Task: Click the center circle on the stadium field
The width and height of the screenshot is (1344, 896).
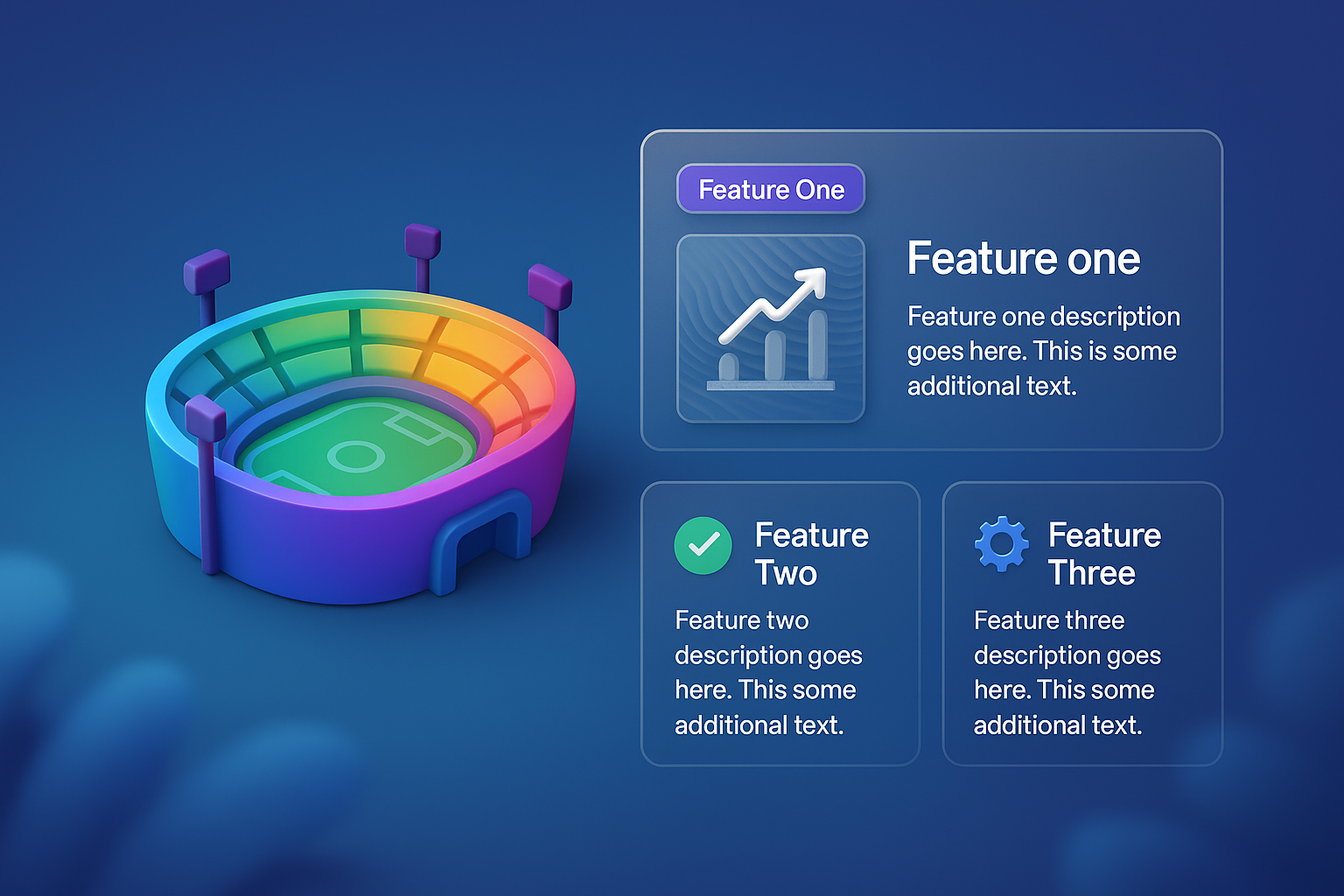Action: [355, 456]
